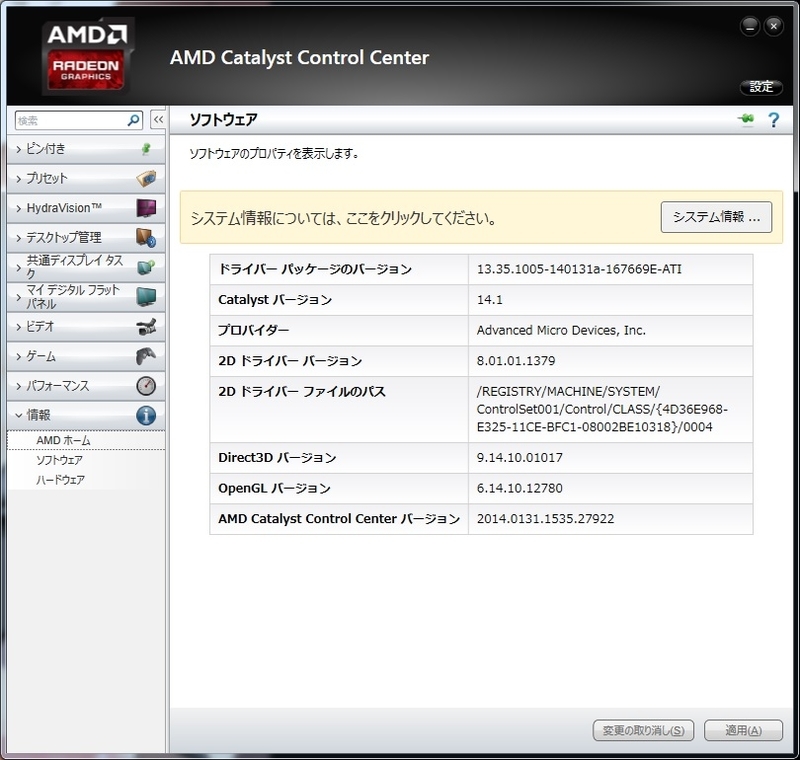
Task: Click the 変更の取り消し button
Action: point(643,730)
